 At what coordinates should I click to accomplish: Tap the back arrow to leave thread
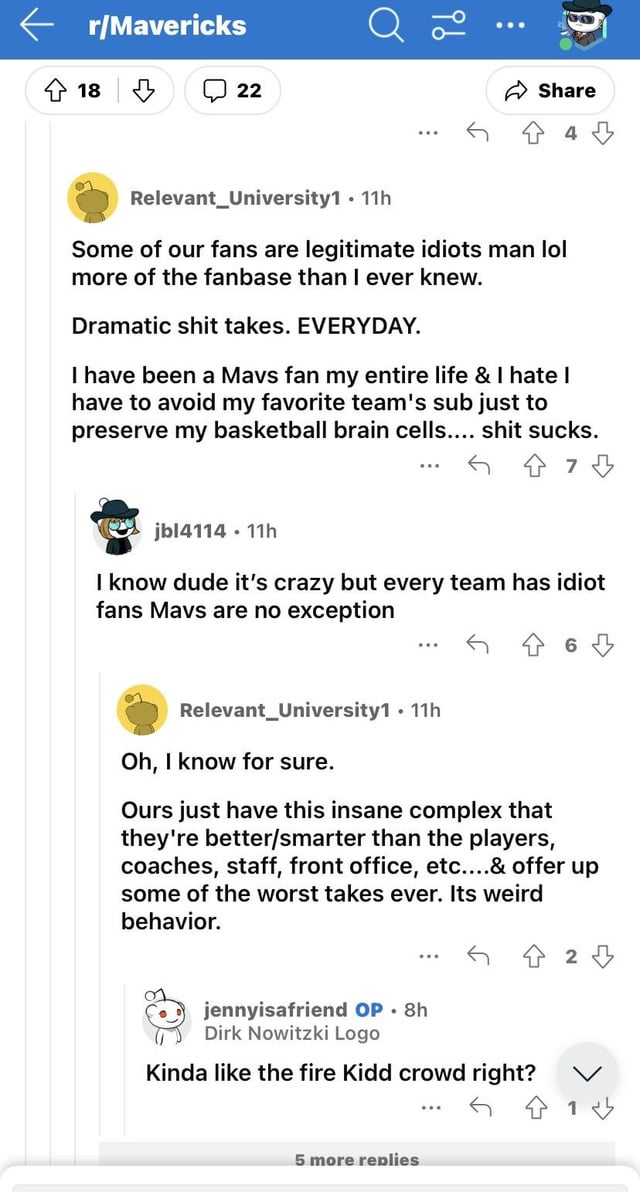point(36,26)
